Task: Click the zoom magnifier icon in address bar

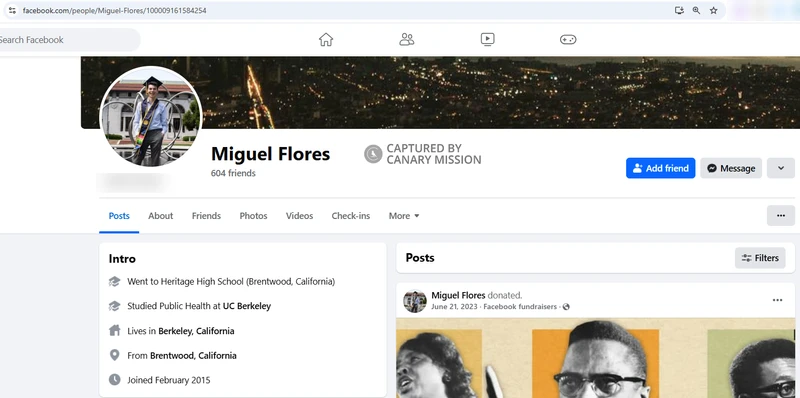Action: coord(696,10)
